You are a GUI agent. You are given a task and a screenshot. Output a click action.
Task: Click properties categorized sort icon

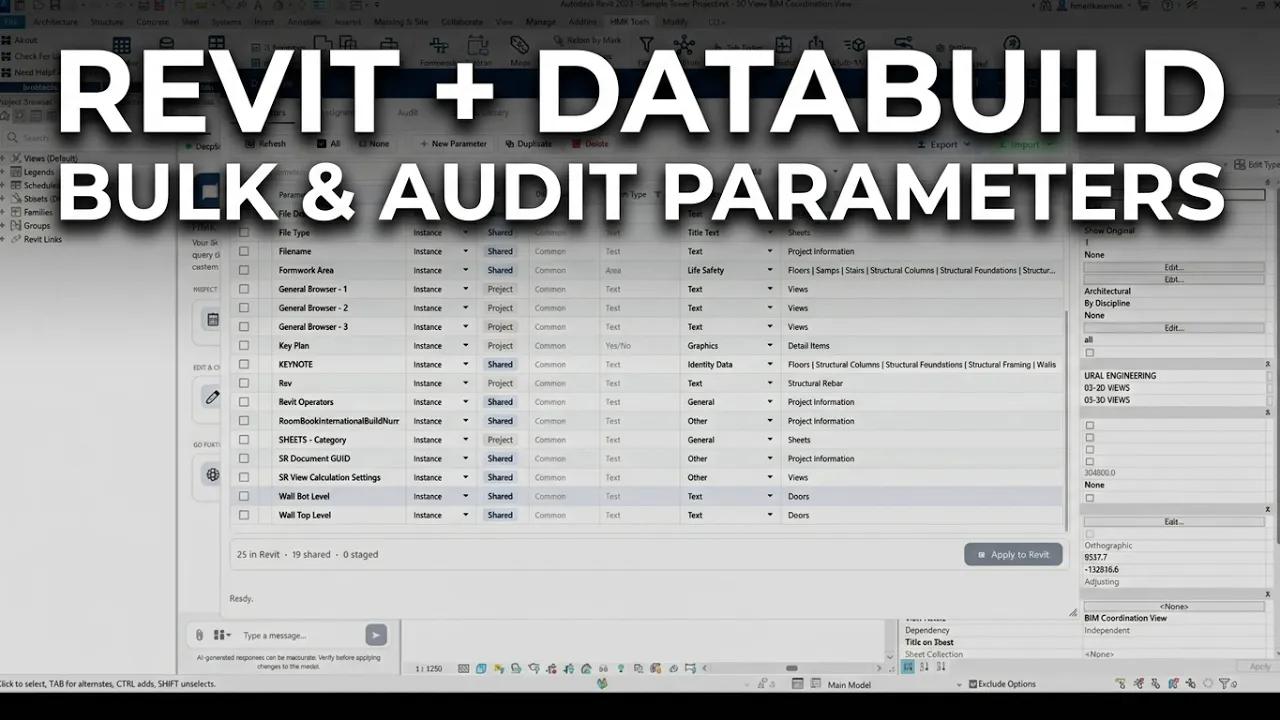(x=909, y=666)
